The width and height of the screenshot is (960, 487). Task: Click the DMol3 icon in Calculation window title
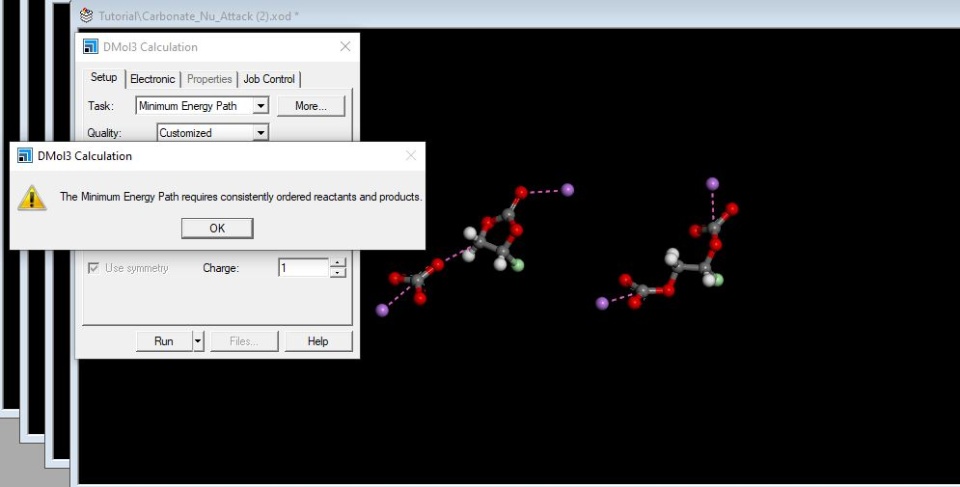click(x=91, y=47)
